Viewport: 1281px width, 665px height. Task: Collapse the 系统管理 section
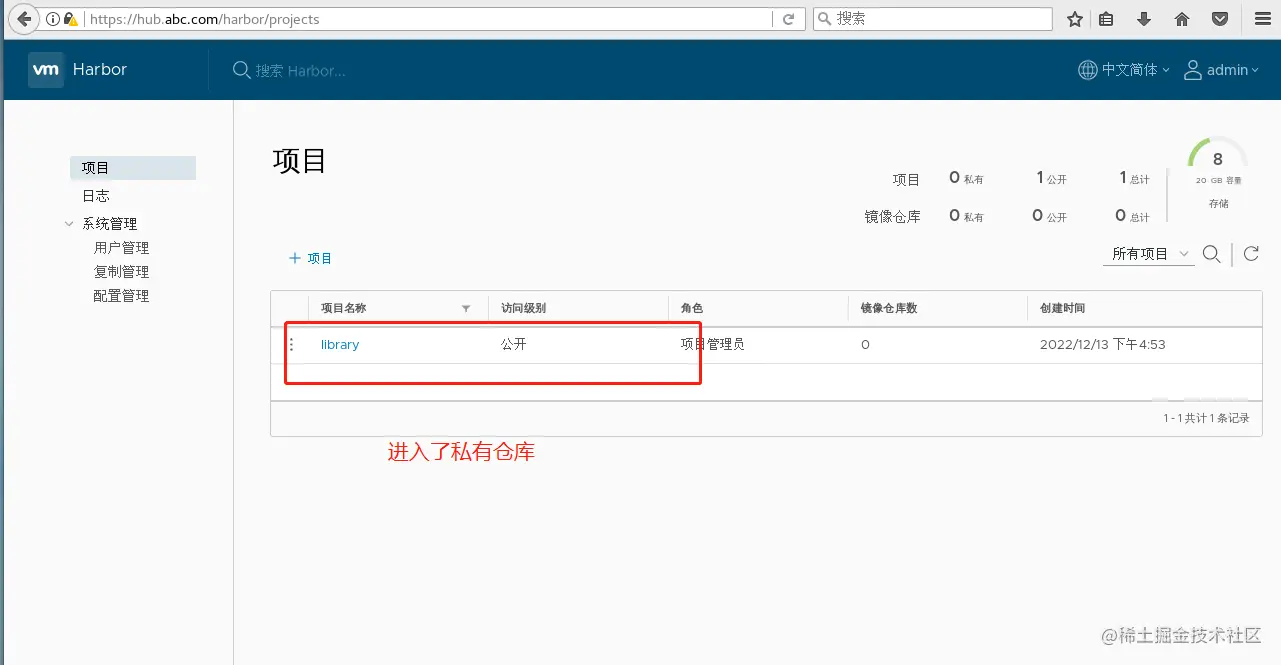click(x=67, y=223)
